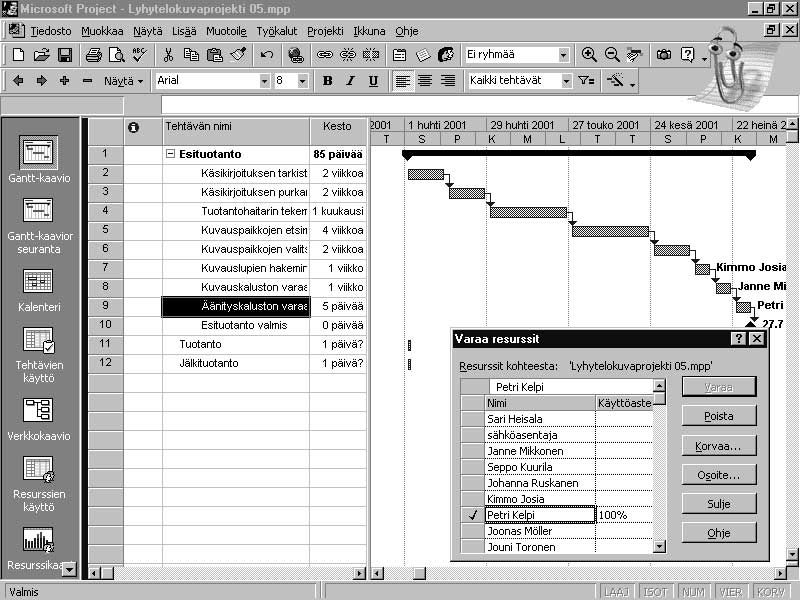Align text left
This screenshot has height=600, width=800.
tap(403, 81)
